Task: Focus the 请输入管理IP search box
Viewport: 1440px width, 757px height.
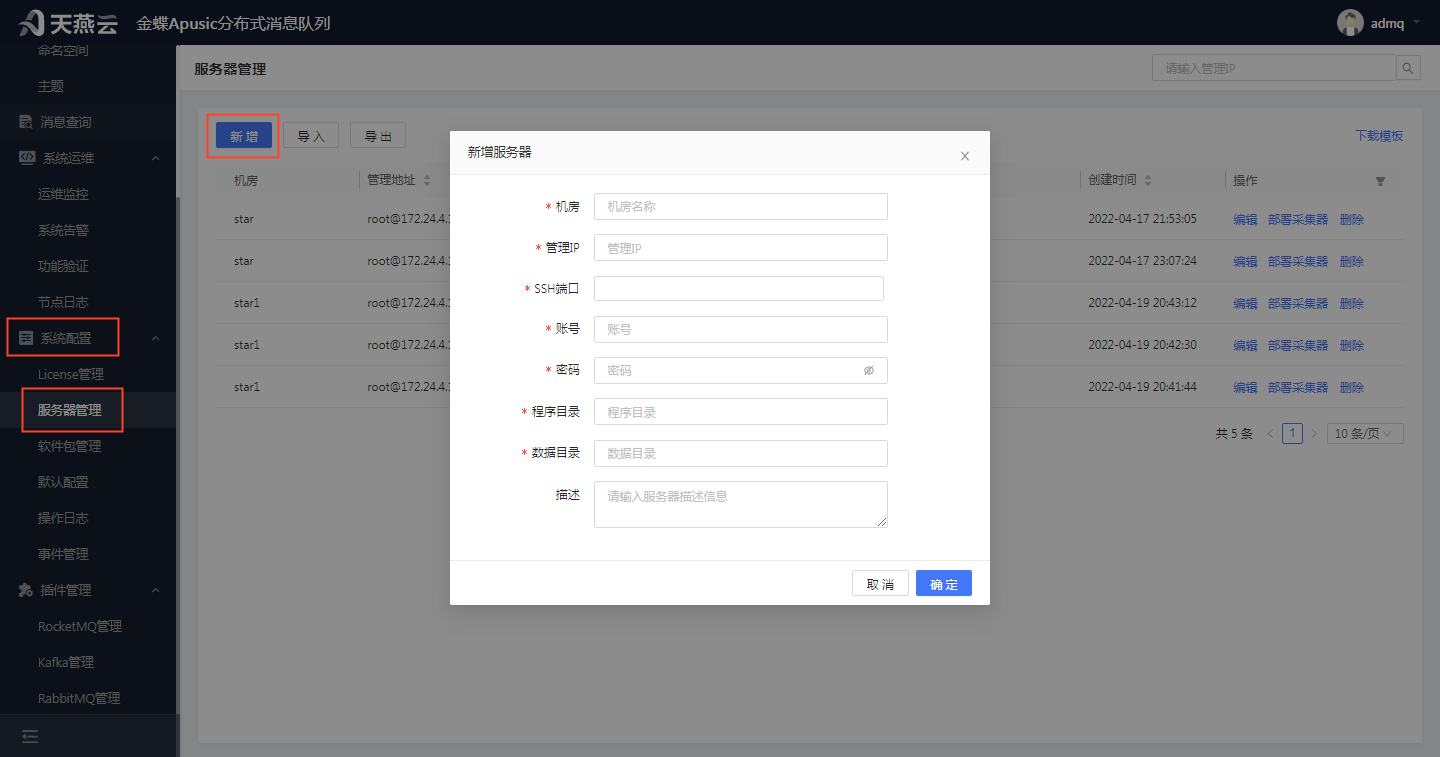Action: pos(1274,68)
